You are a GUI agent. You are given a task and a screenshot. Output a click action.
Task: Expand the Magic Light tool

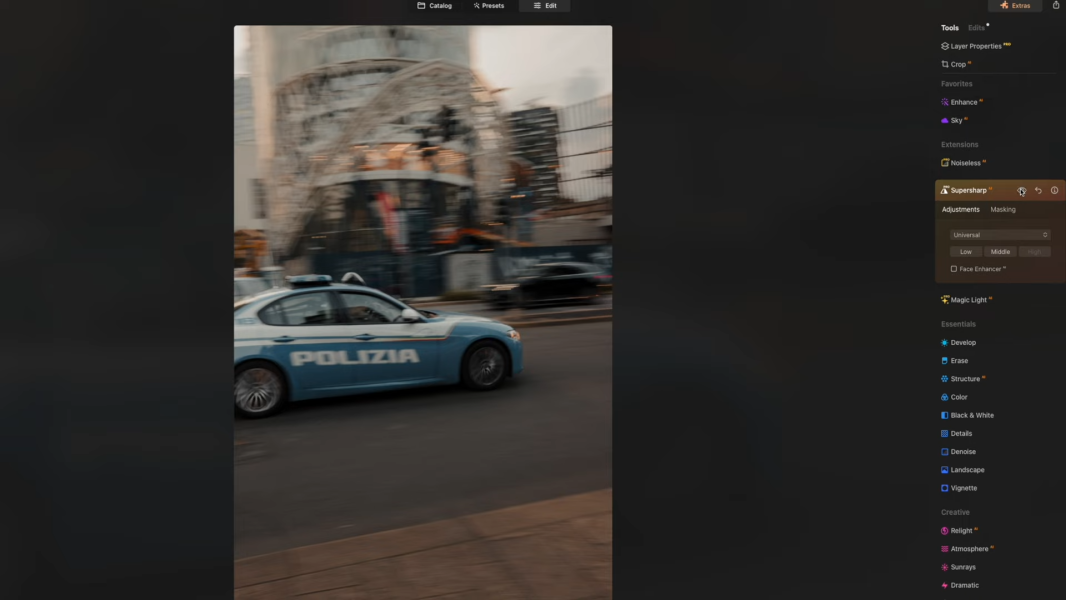[966, 300]
